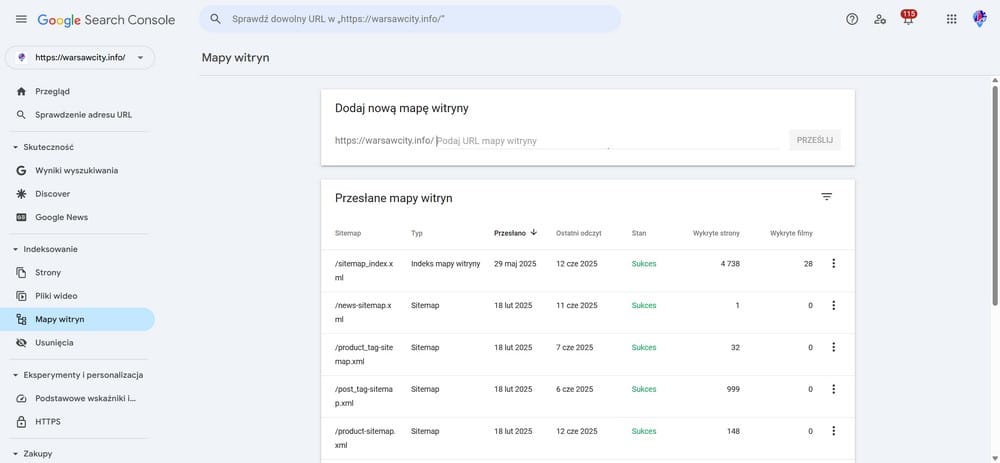Viewport: 1000px width, 463px height.
Task: Click the Pliki wideo icon
Action: (22, 296)
